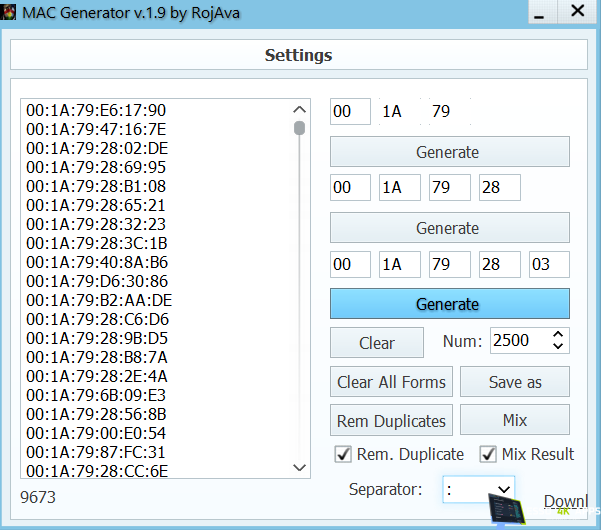This screenshot has width=601, height=530.
Task: Click the Num input field showing 2500
Action: [x=518, y=341]
